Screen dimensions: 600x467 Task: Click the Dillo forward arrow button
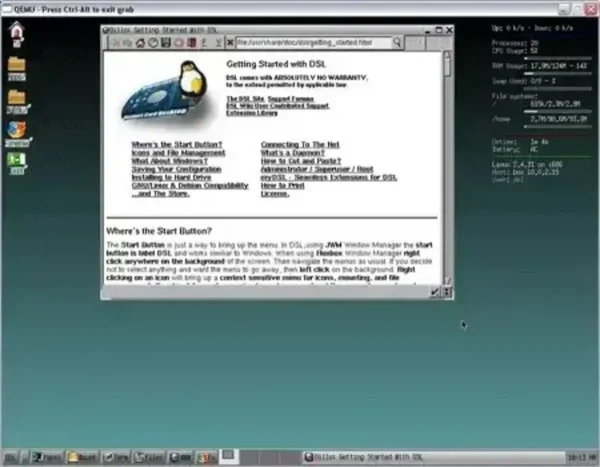pyautogui.click(x=127, y=43)
